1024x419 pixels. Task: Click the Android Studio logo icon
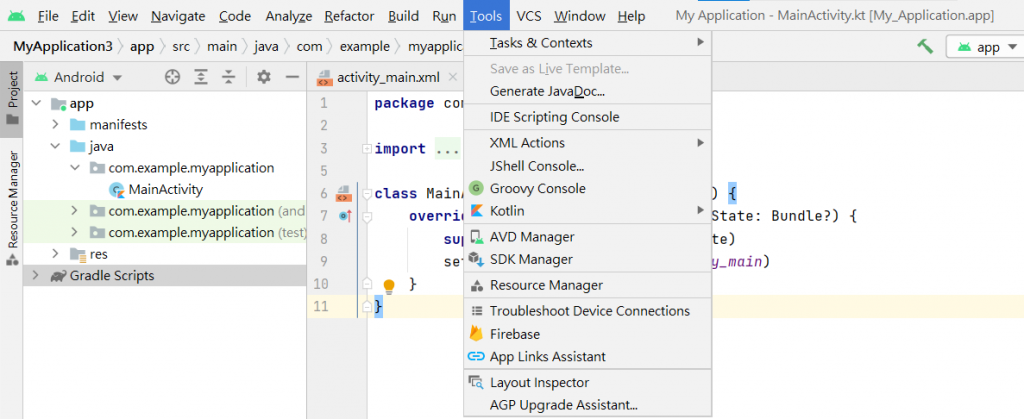[16, 16]
